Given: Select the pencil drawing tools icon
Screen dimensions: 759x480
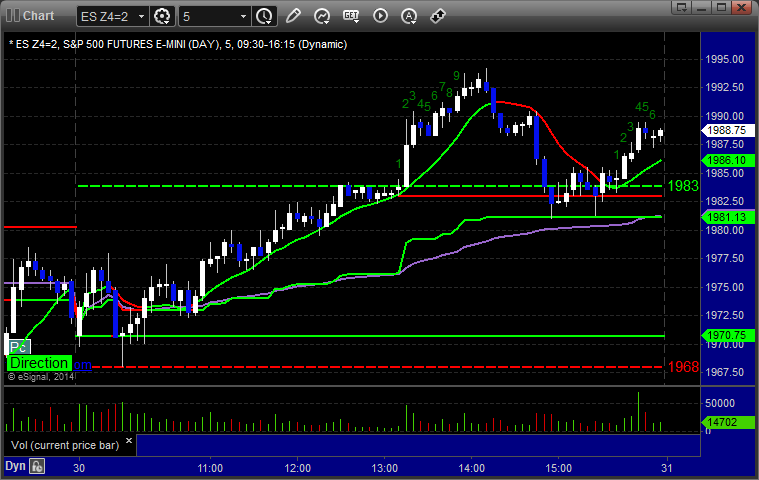Looking at the screenshot, I should pos(293,16).
